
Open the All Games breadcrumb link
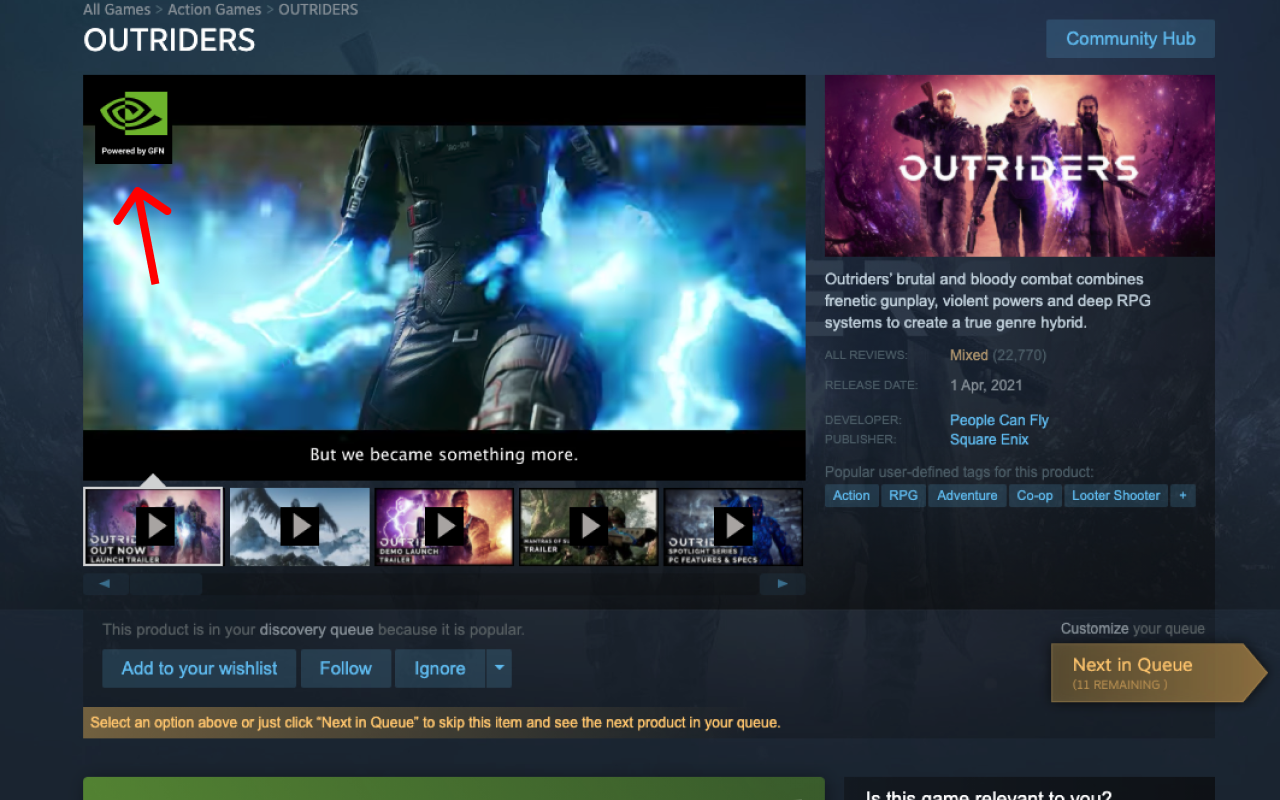(x=117, y=9)
